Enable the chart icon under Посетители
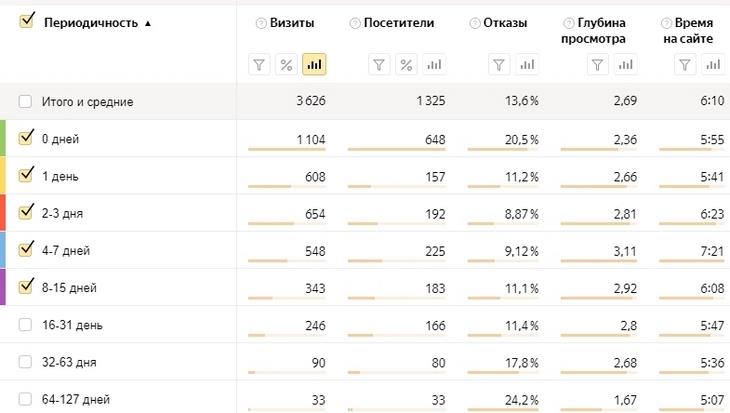Screen dimensions: 730x413 434,65
